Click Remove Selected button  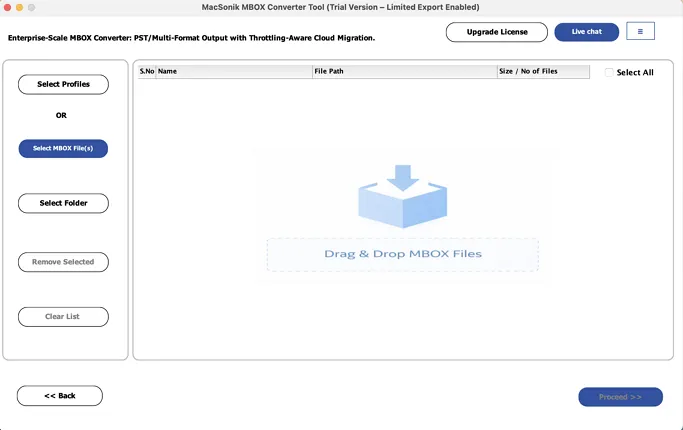(x=63, y=262)
